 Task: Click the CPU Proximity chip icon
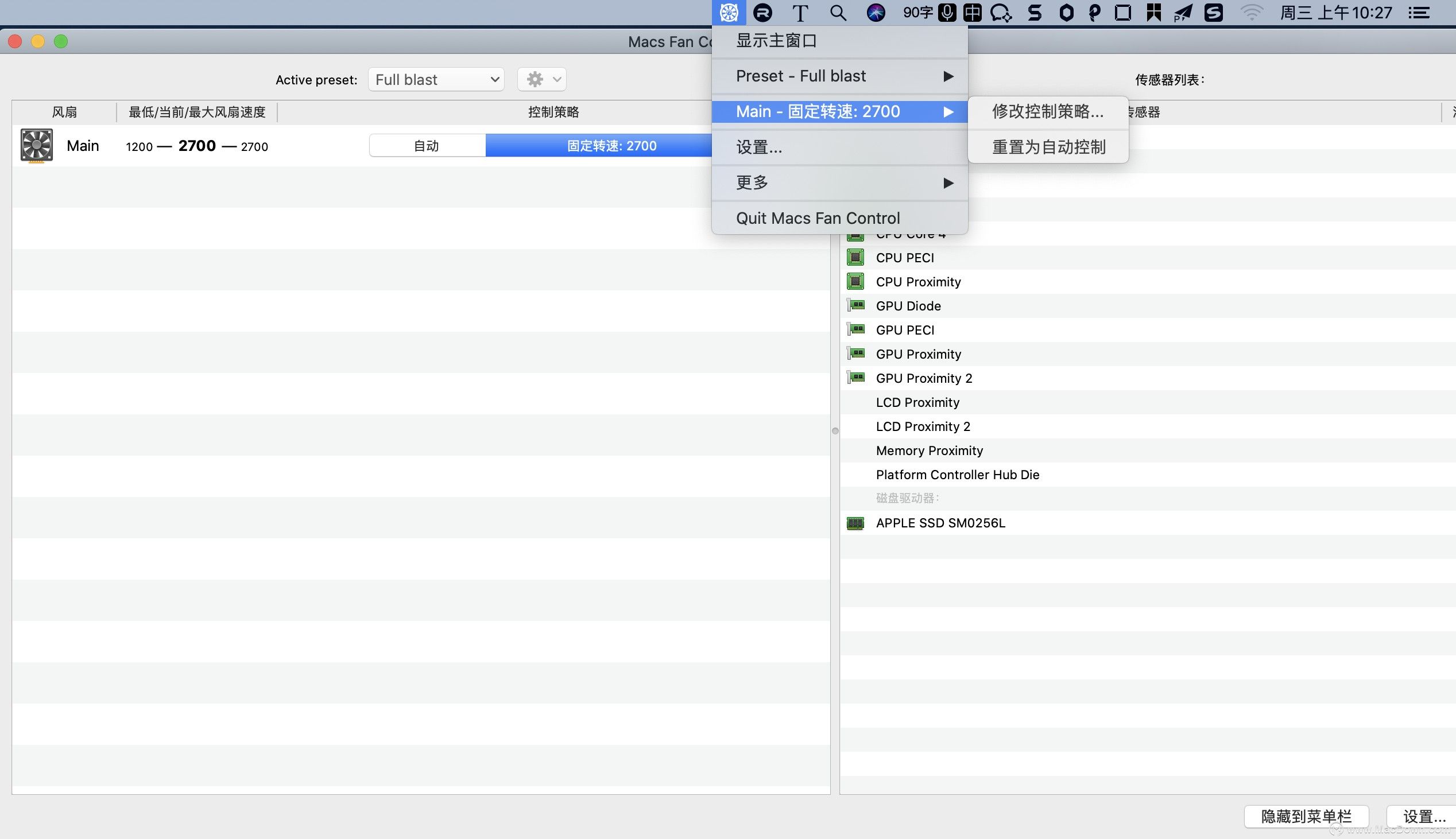(855, 281)
